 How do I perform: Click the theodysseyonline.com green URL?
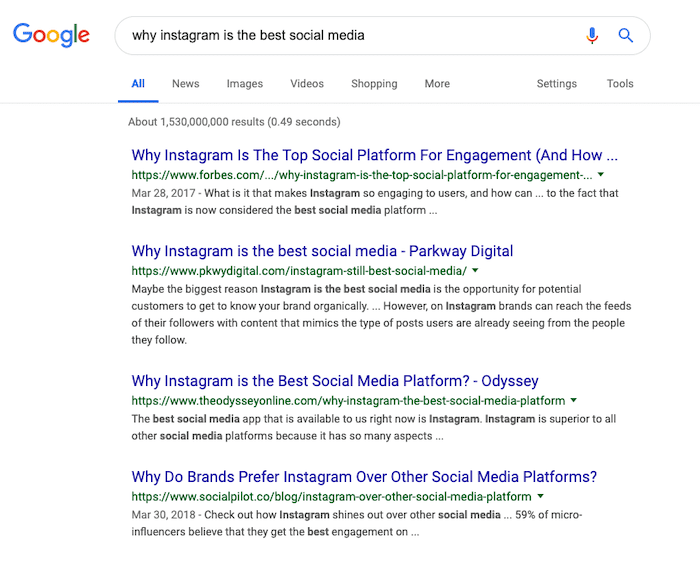348,401
